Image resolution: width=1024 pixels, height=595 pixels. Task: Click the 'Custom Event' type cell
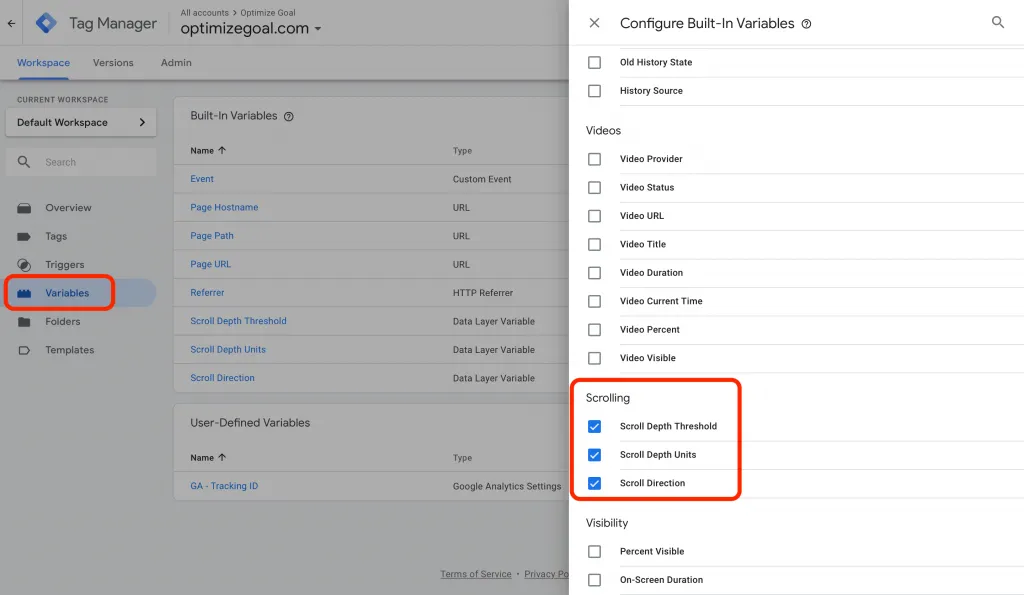[482, 179]
